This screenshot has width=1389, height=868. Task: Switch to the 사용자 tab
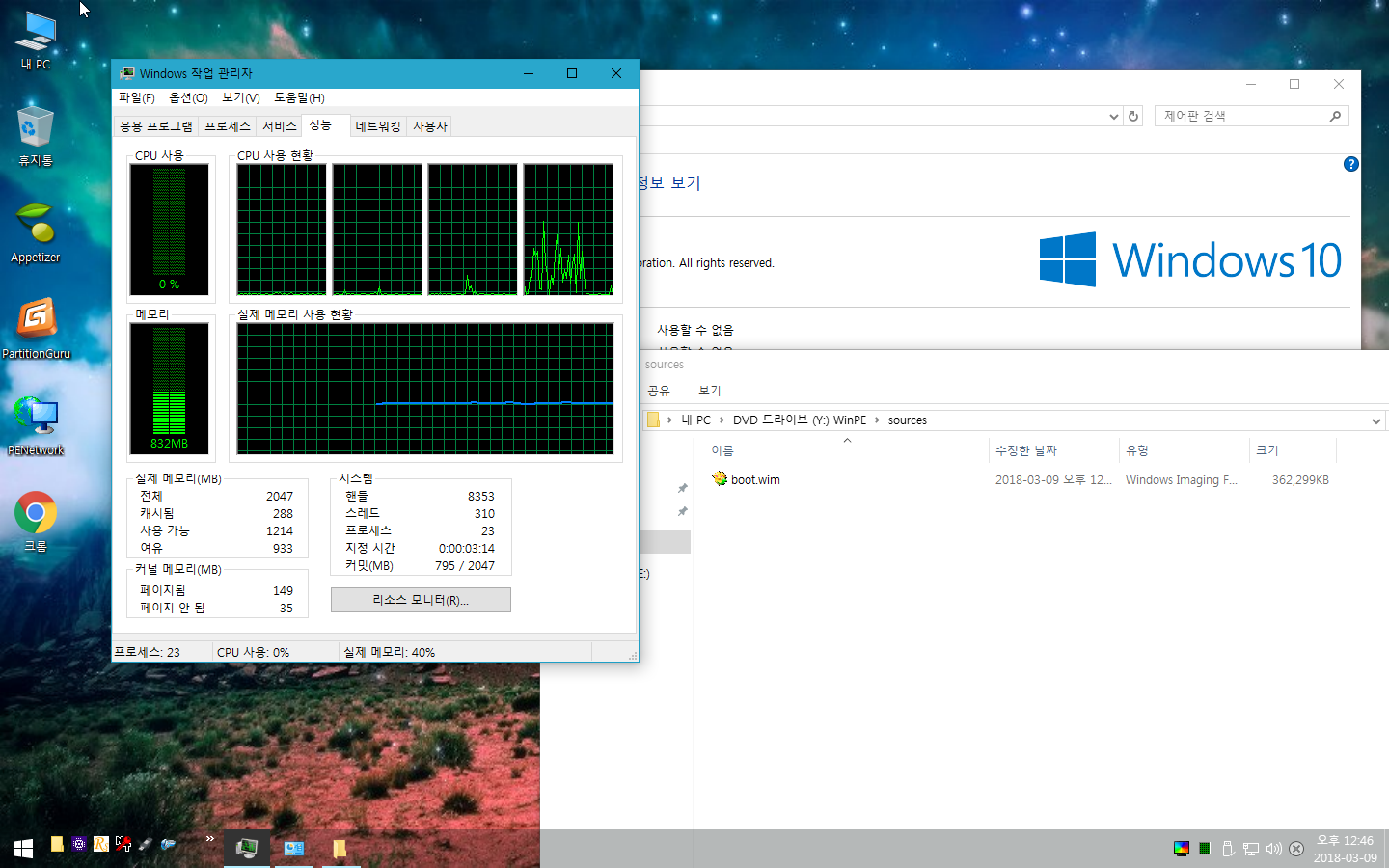430,126
